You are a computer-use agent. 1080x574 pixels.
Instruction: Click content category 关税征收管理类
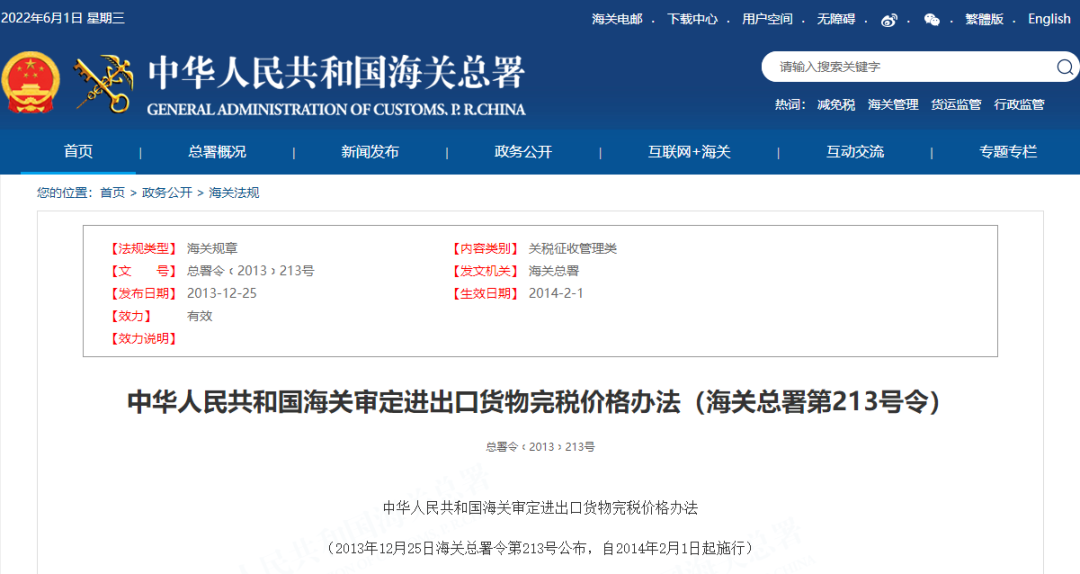point(572,249)
